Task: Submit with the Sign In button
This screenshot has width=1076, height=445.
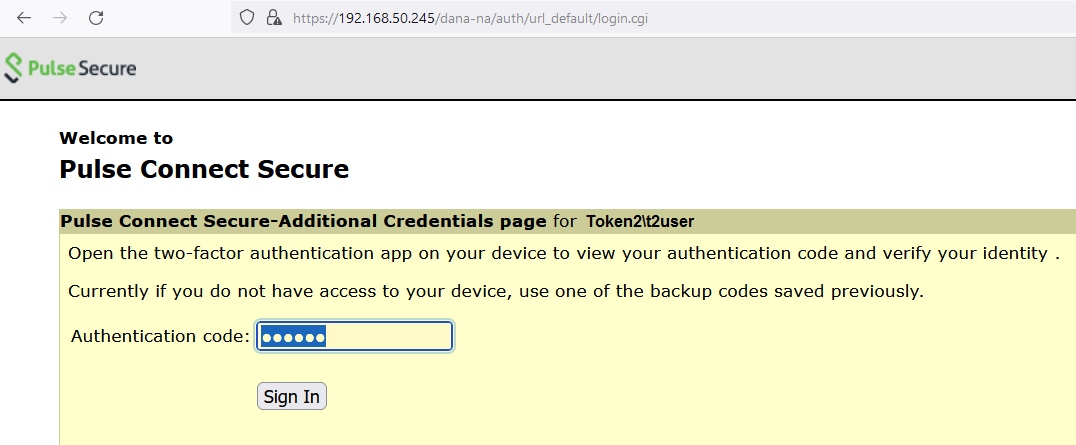Action: [x=292, y=396]
